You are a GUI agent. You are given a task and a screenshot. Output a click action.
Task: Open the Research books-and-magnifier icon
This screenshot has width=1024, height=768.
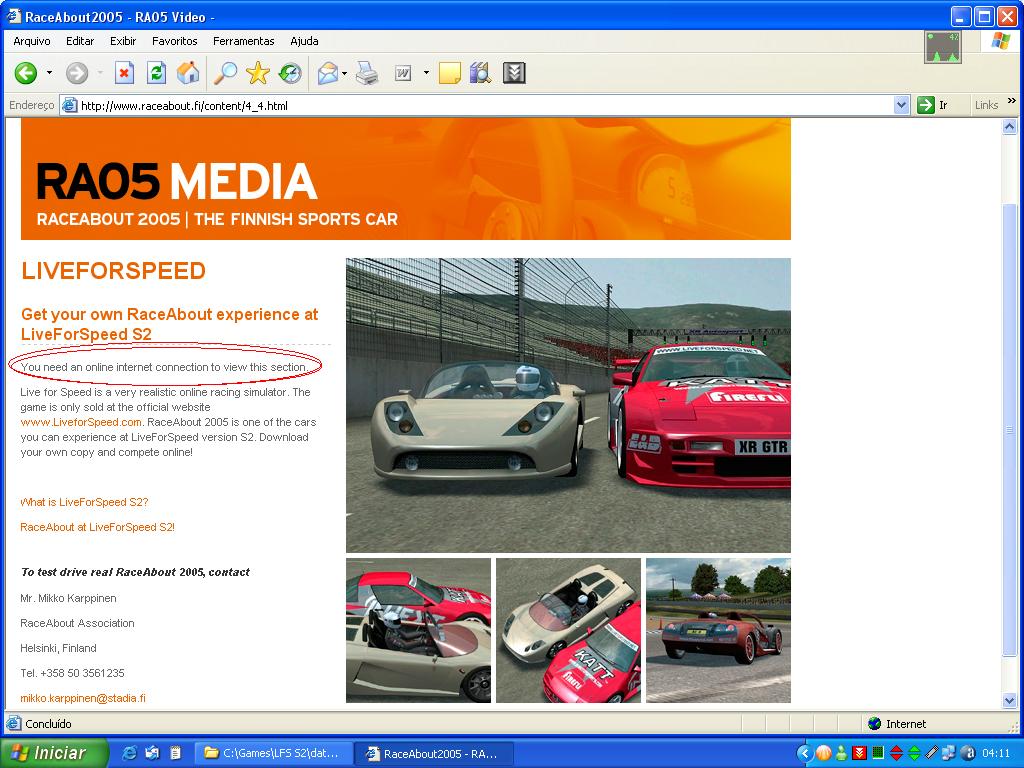(481, 73)
